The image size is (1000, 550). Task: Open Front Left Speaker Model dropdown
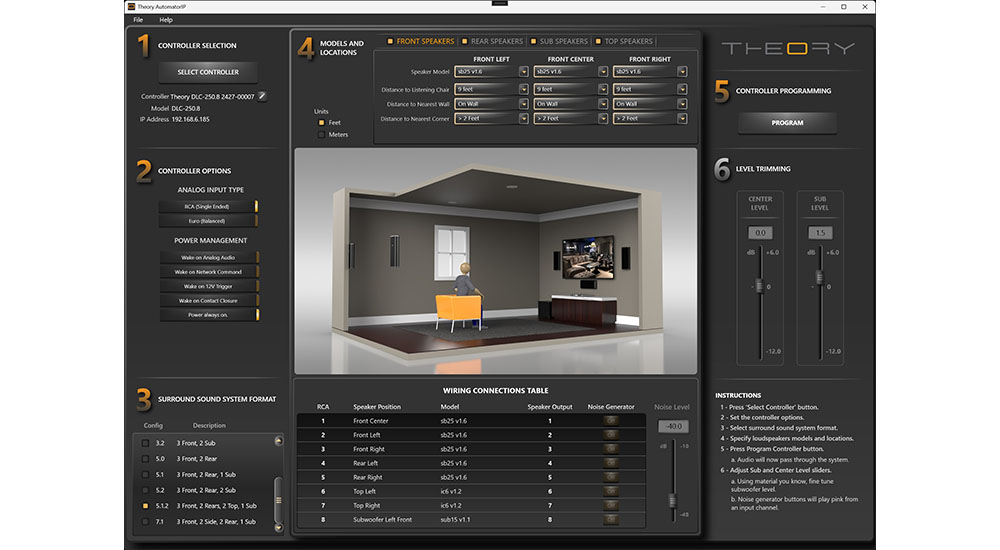click(491, 71)
